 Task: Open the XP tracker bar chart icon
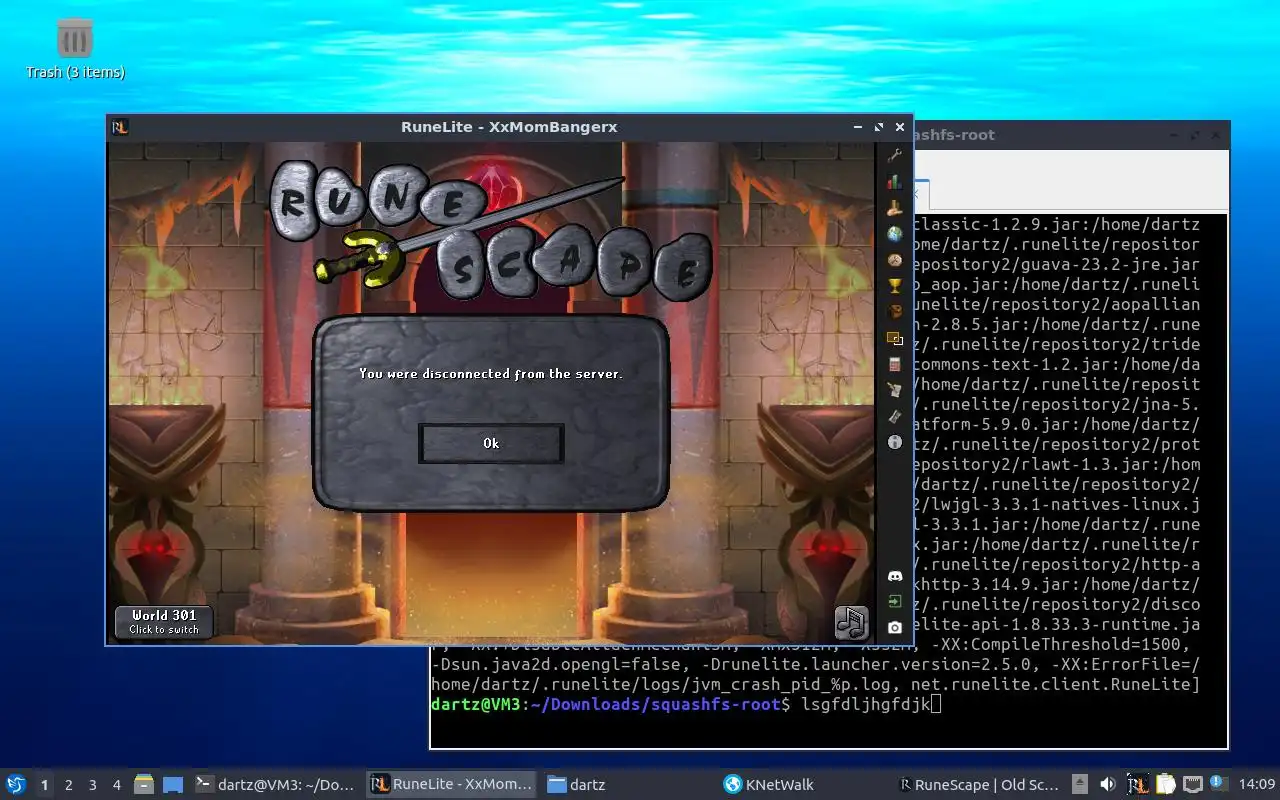pyautogui.click(x=895, y=182)
